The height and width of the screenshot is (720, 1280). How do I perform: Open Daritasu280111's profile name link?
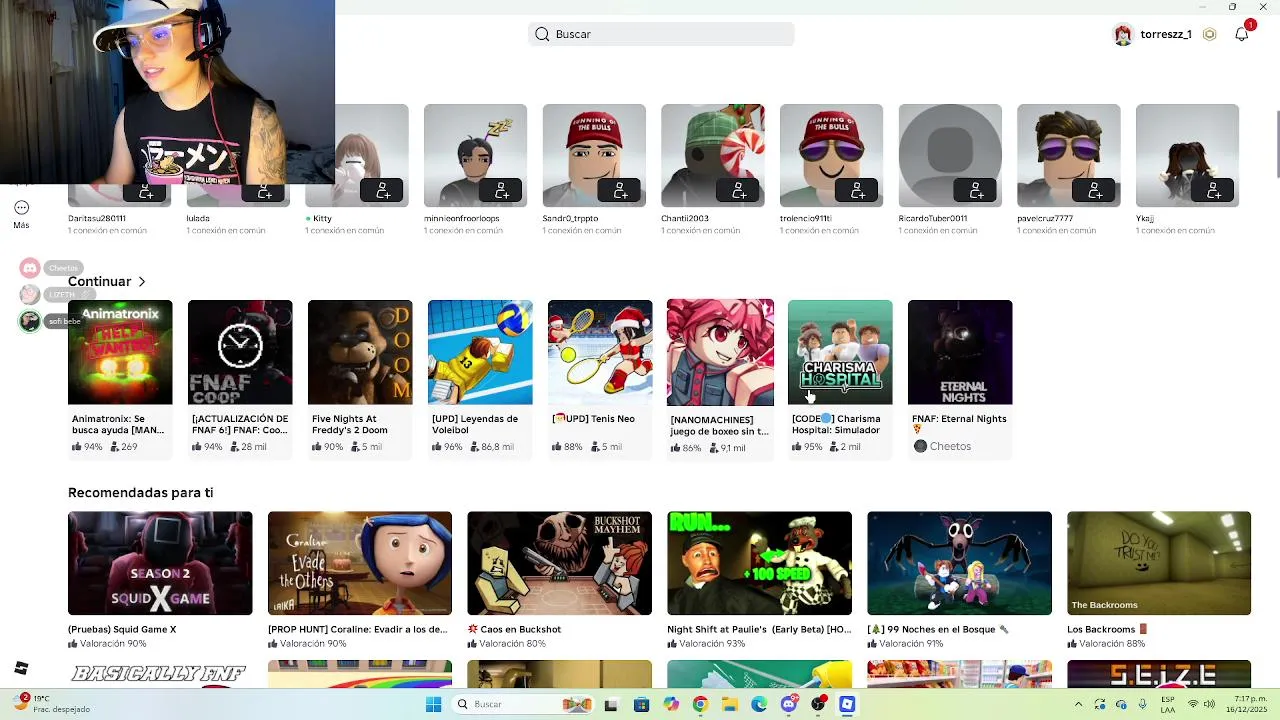pyautogui.click(x=97, y=218)
